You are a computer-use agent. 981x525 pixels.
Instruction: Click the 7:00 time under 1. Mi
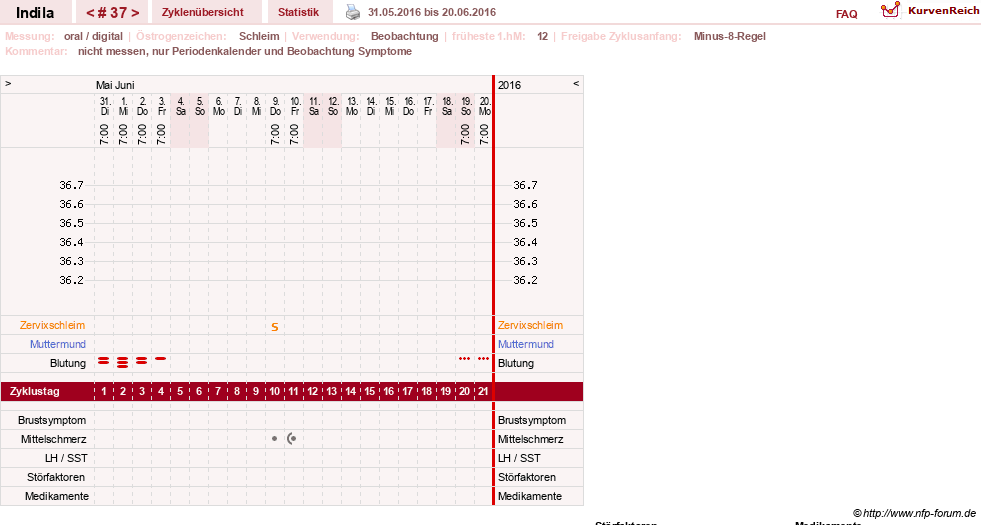pos(123,134)
